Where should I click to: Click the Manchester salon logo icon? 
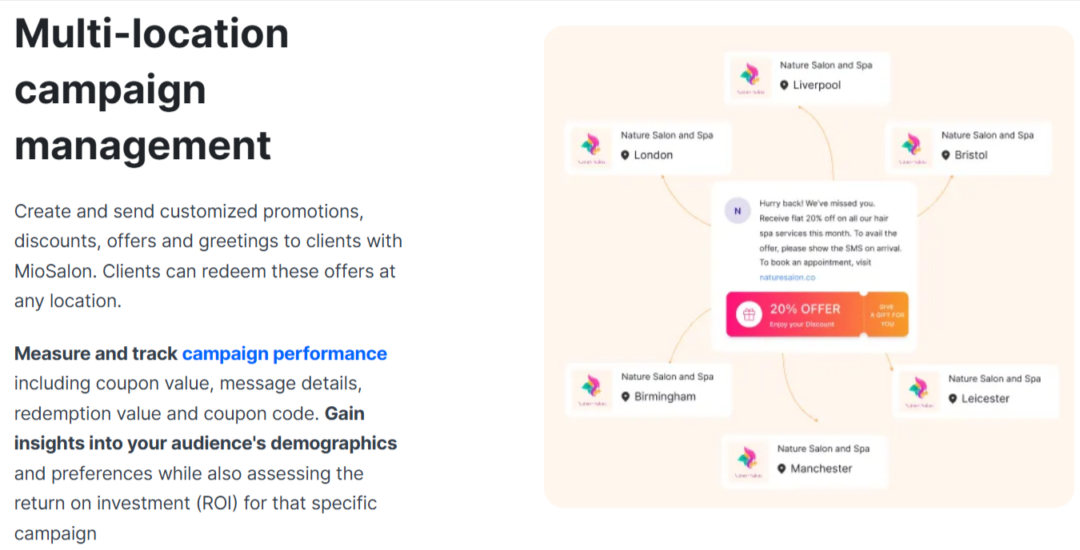pyautogui.click(x=747, y=460)
